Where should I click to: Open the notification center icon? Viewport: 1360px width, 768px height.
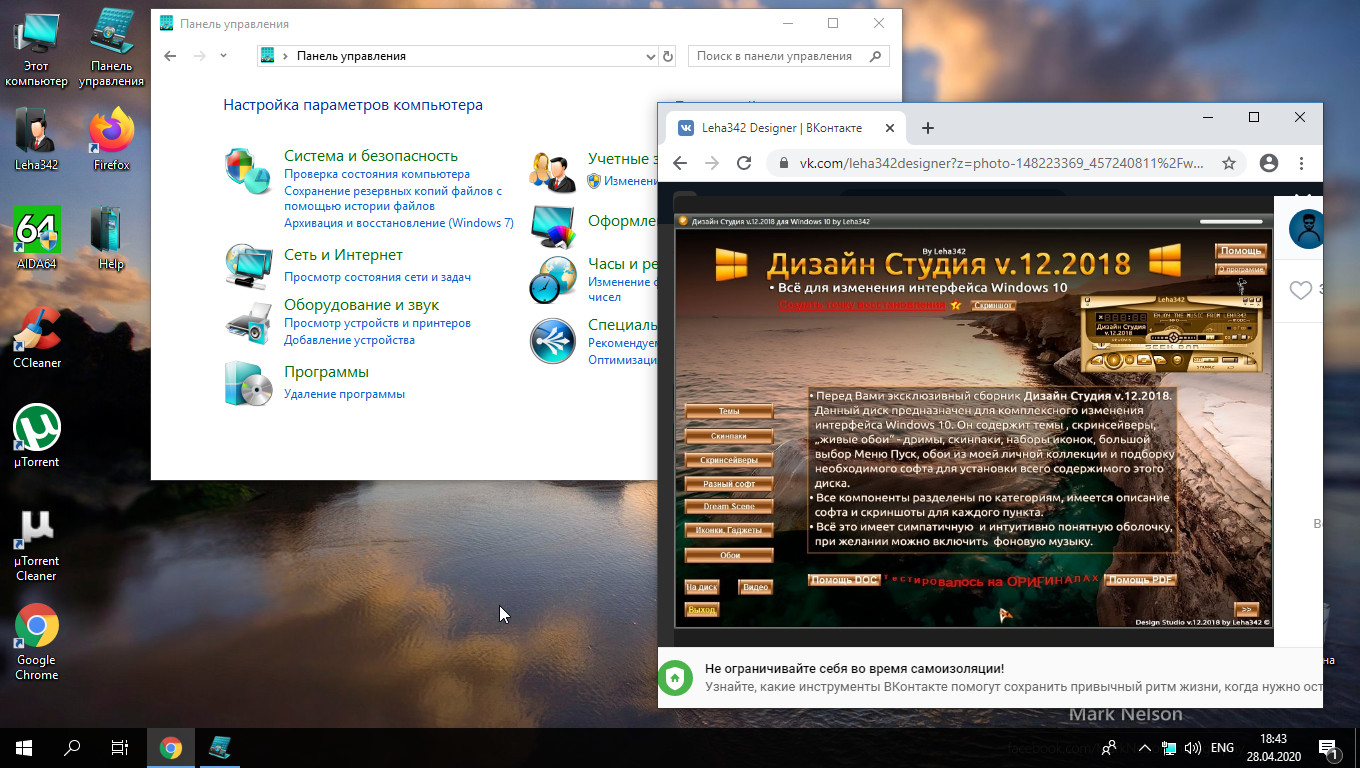click(x=1330, y=748)
